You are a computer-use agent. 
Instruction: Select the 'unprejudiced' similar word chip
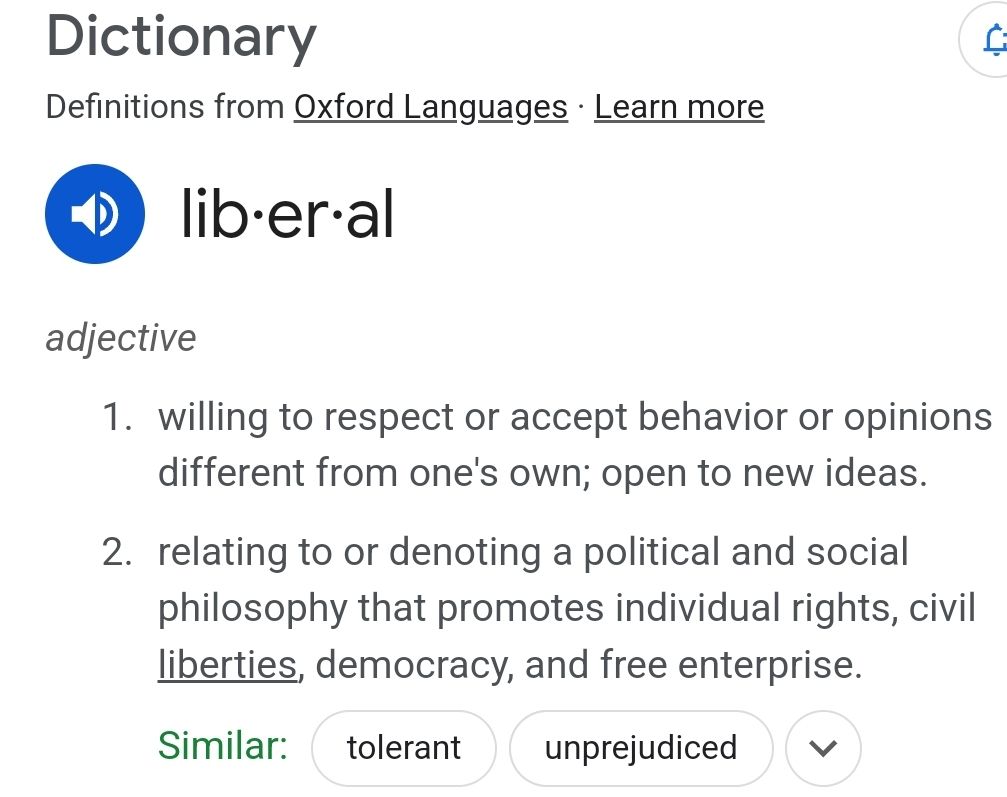[x=641, y=748]
